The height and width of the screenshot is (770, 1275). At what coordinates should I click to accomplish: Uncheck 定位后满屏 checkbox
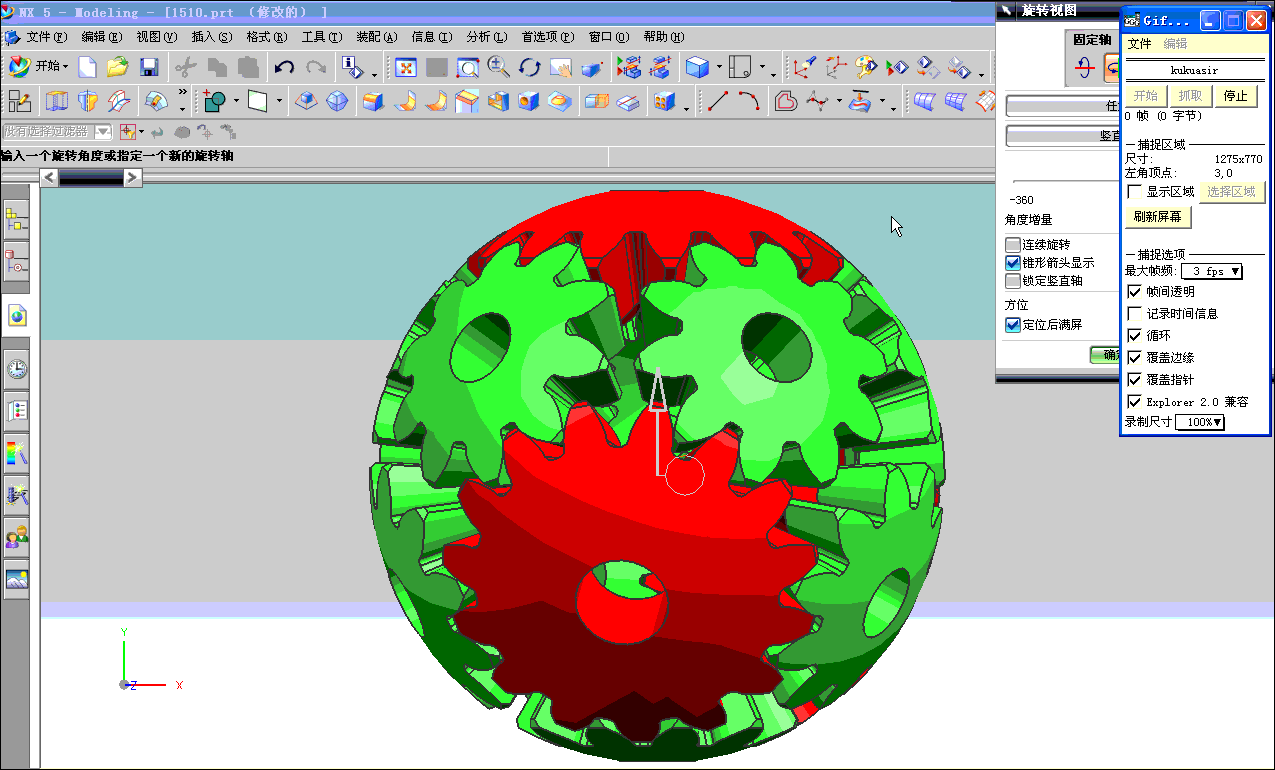click(x=1013, y=325)
